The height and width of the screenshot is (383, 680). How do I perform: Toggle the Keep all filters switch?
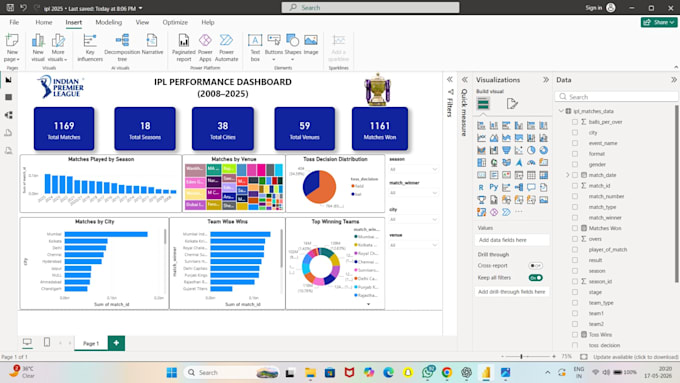[x=536, y=278]
